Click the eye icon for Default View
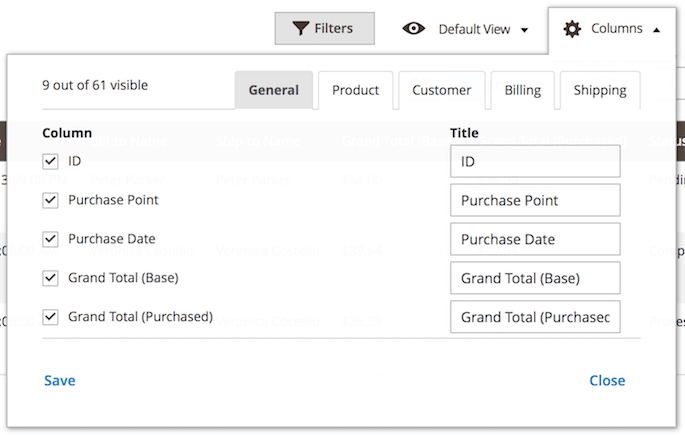The height and width of the screenshot is (435, 685). (x=414, y=29)
